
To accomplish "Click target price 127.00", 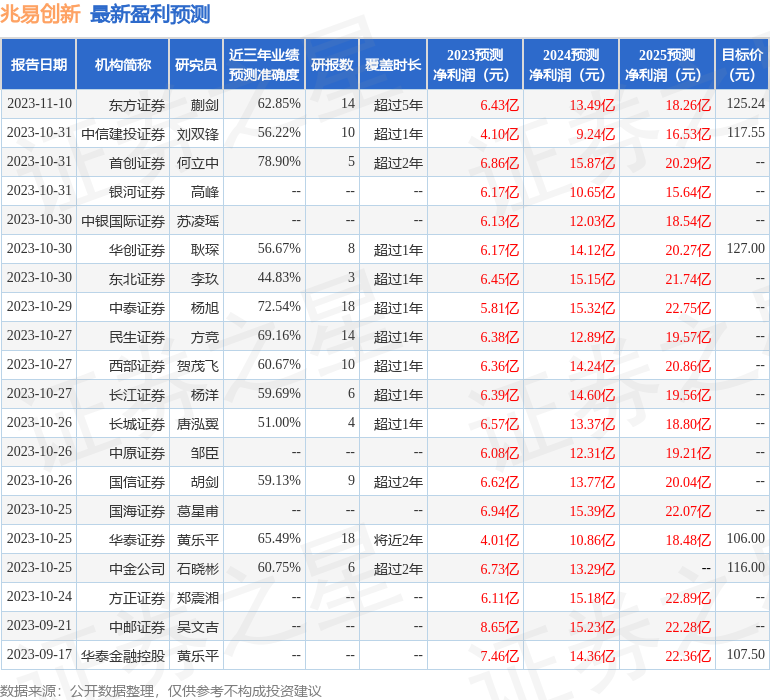I will point(745,248).
